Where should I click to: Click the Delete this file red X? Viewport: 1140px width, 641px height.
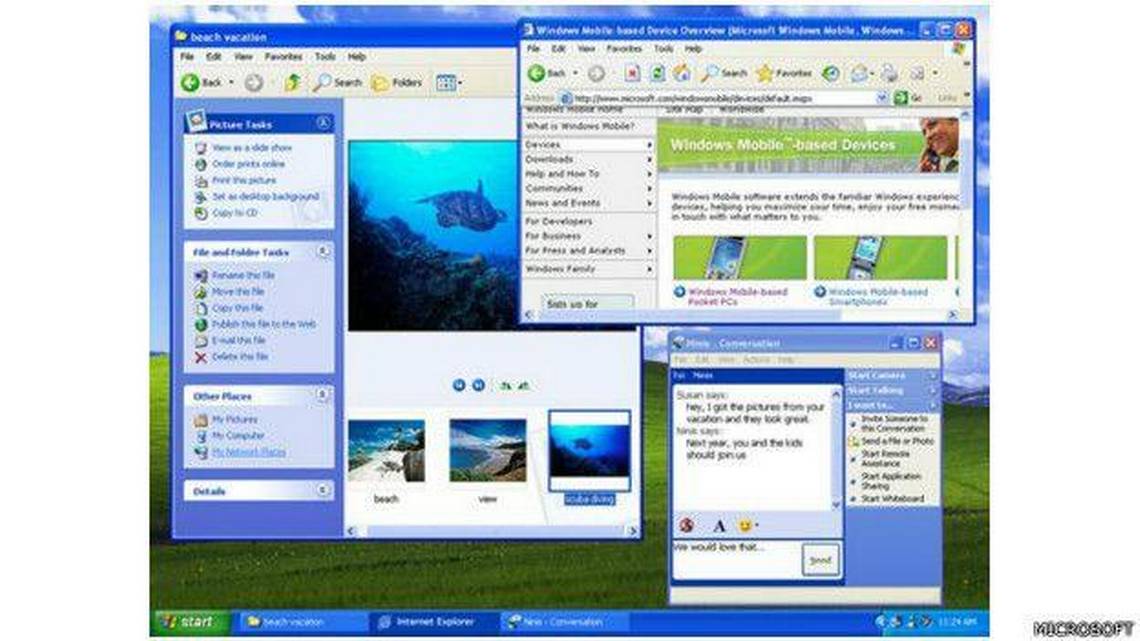click(201, 357)
